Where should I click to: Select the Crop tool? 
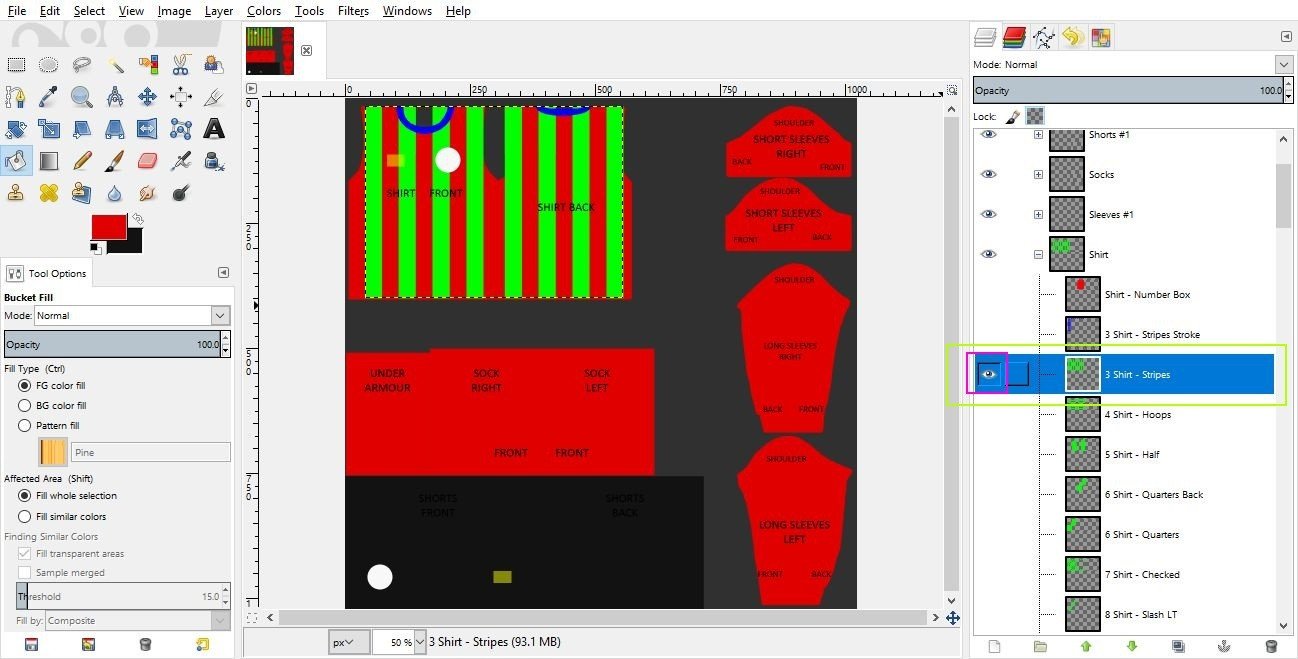click(213, 97)
